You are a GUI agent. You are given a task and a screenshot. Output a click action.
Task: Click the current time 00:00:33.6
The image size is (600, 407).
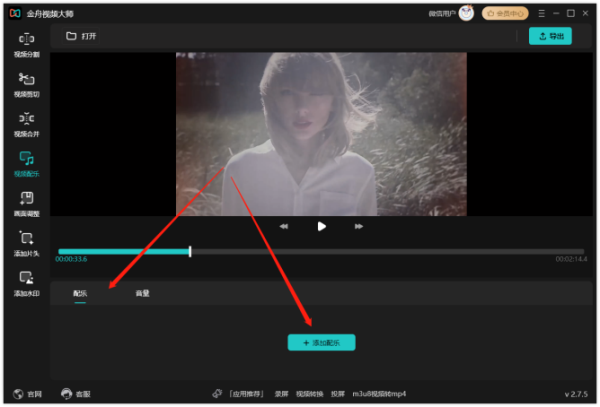click(x=71, y=259)
